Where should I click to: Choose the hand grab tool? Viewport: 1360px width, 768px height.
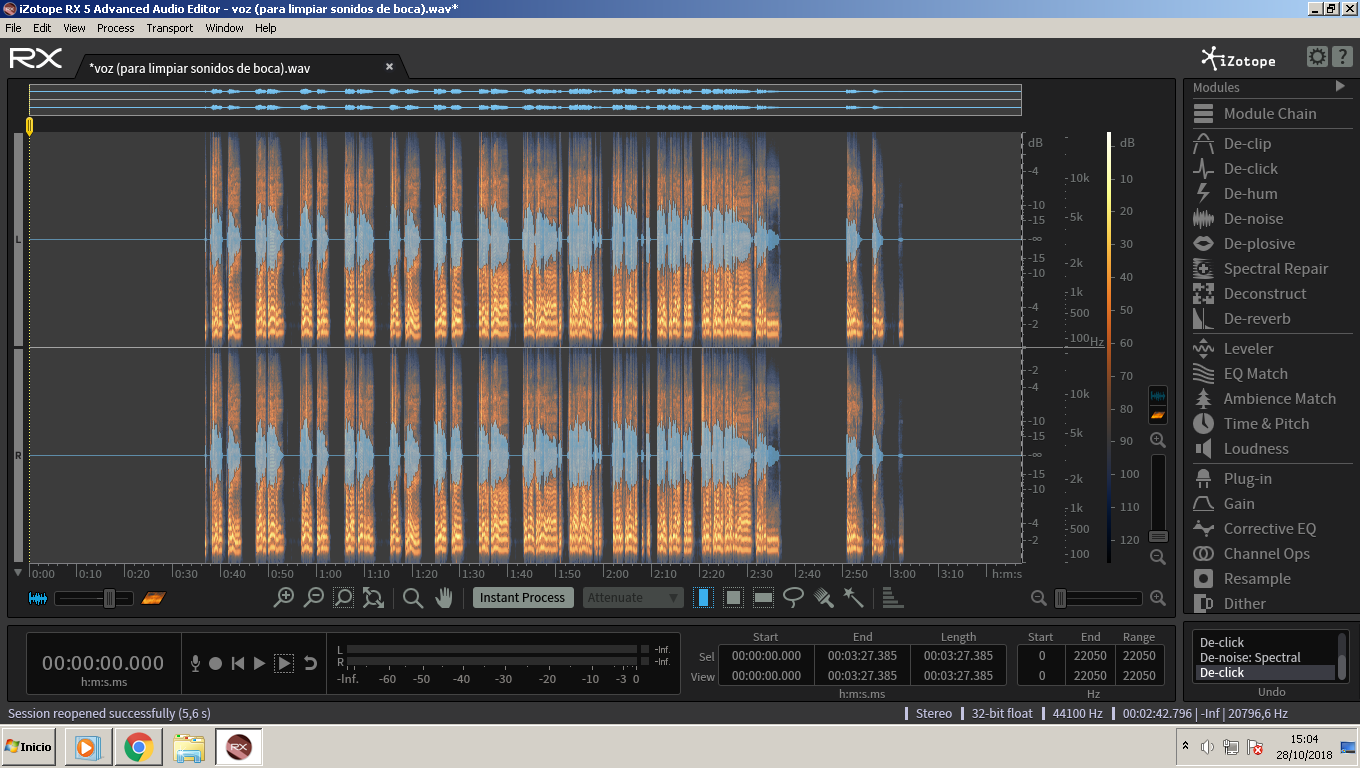point(443,598)
